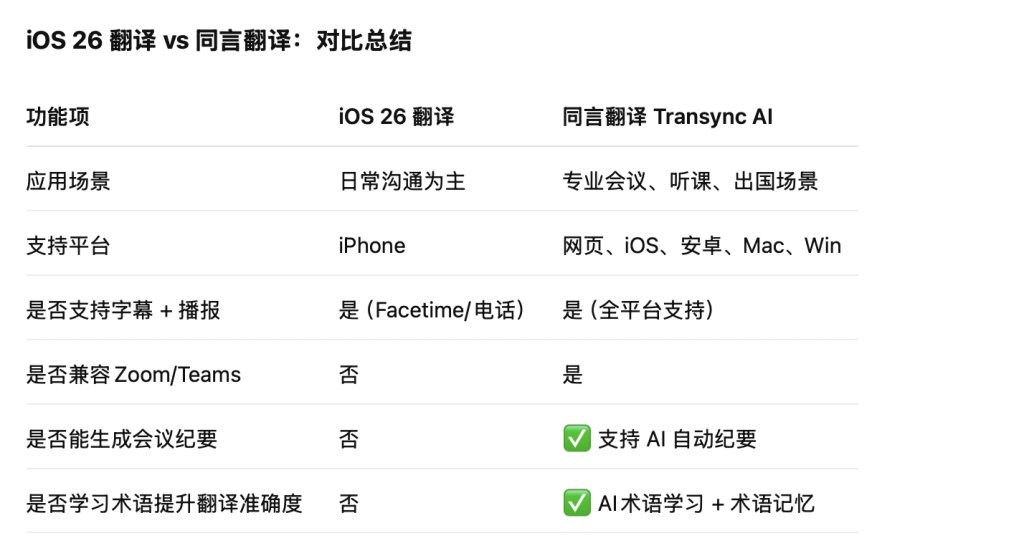Click the 是 (Facetime/电话) cell
The height and width of the screenshot is (556, 1024).
click(x=432, y=310)
